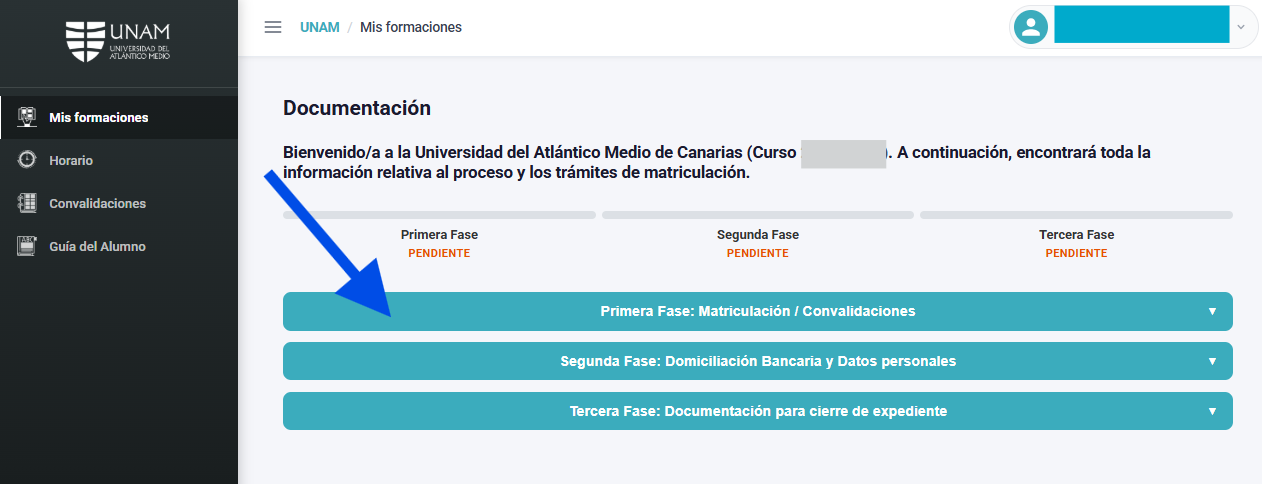
Task: Expand the user account dropdown chevron
Action: click(1241, 27)
